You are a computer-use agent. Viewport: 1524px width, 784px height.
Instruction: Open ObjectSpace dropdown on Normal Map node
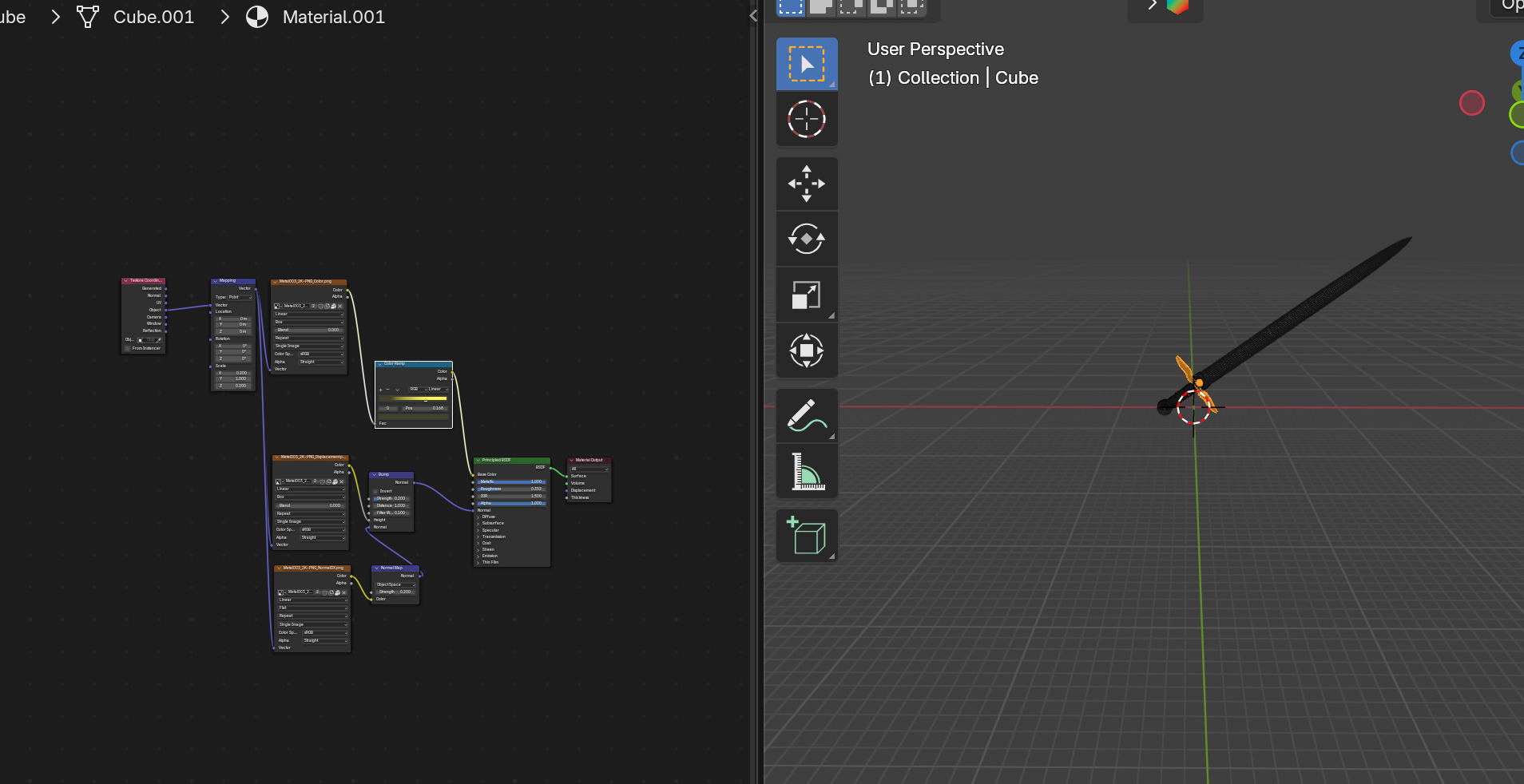(395, 584)
